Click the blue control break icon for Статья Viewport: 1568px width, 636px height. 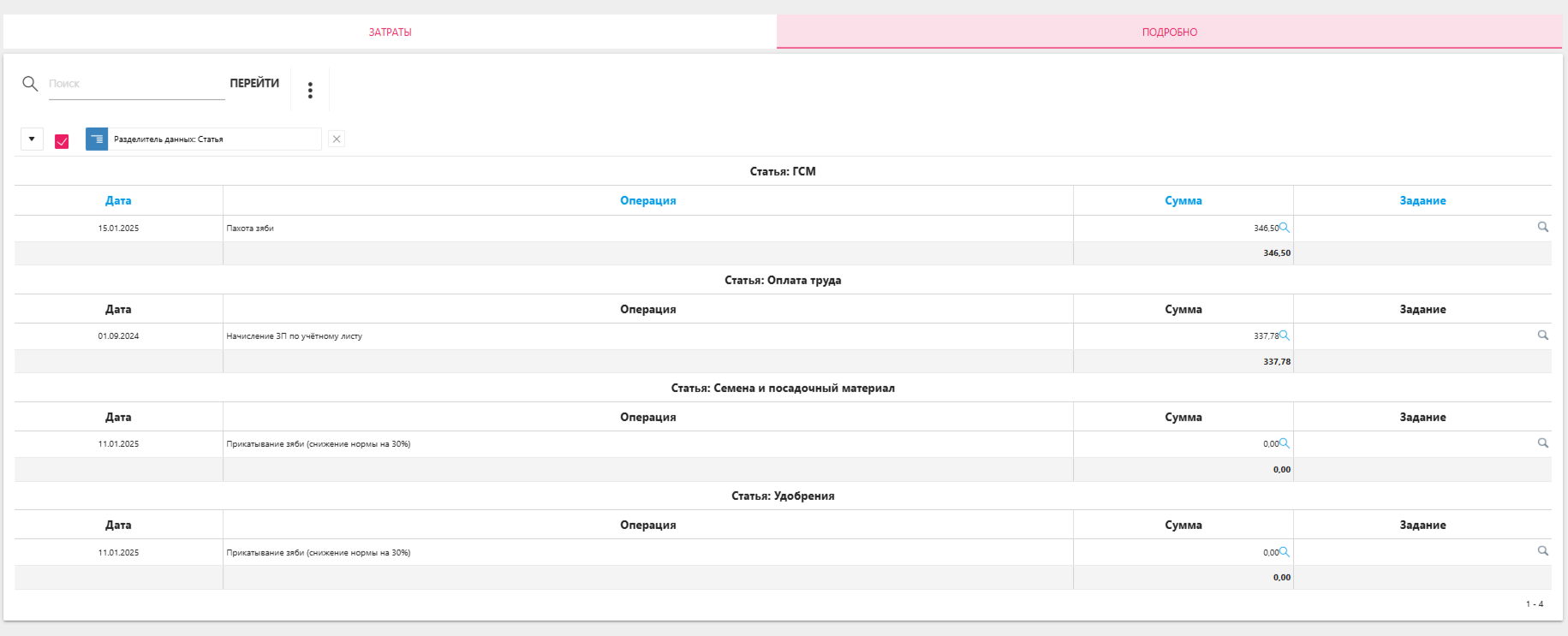point(97,139)
